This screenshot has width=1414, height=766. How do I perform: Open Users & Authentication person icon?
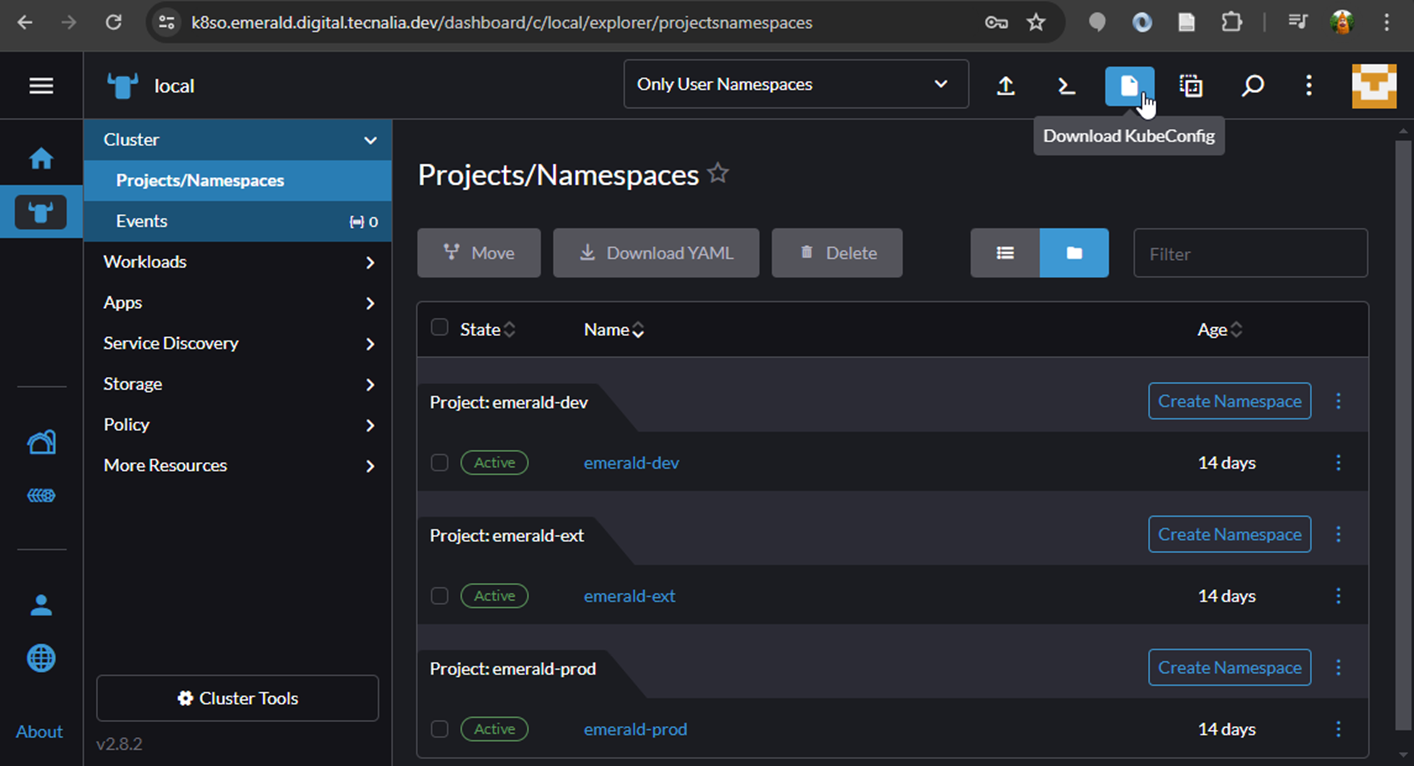(41, 605)
